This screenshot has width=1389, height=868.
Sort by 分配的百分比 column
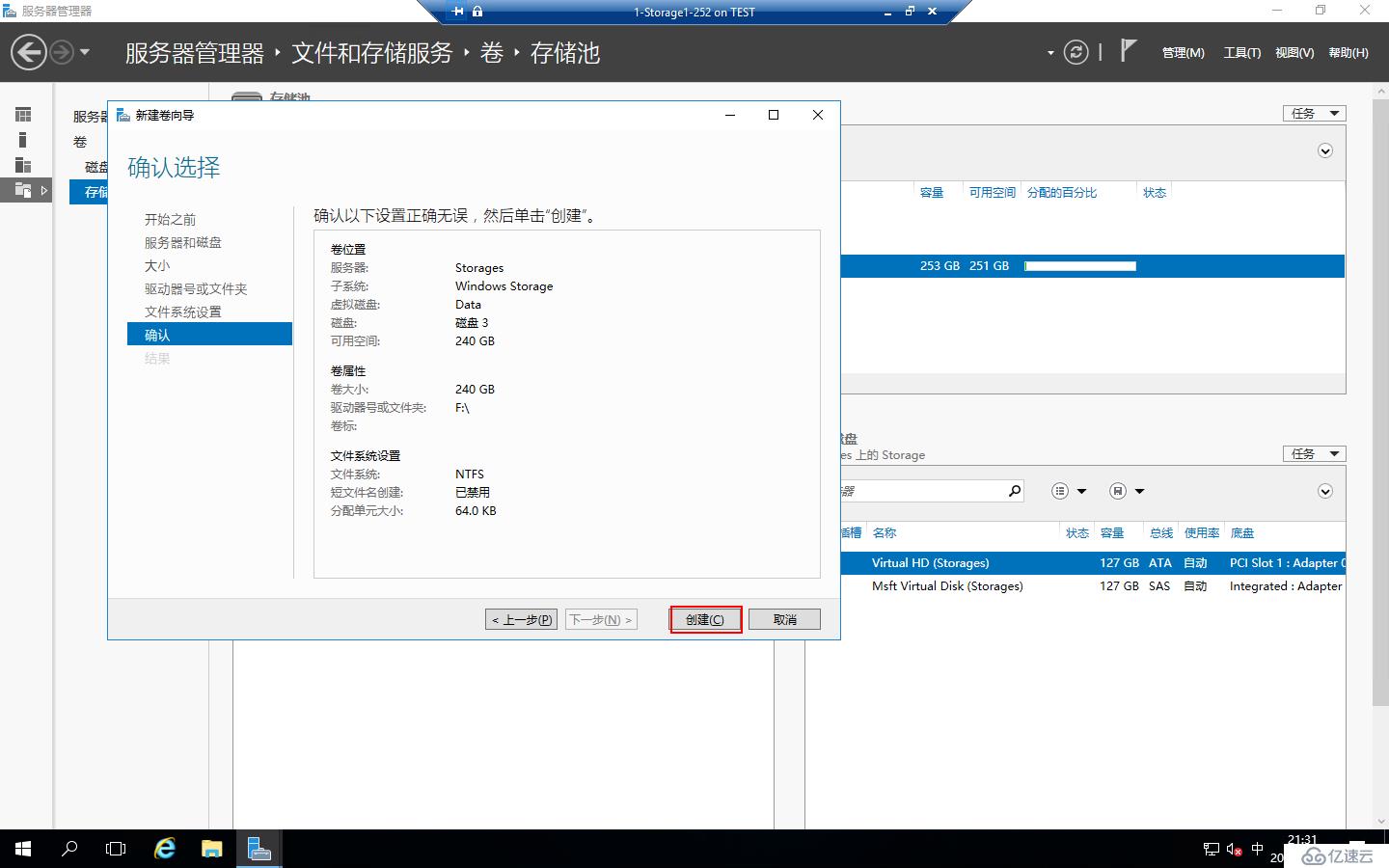pos(1062,193)
